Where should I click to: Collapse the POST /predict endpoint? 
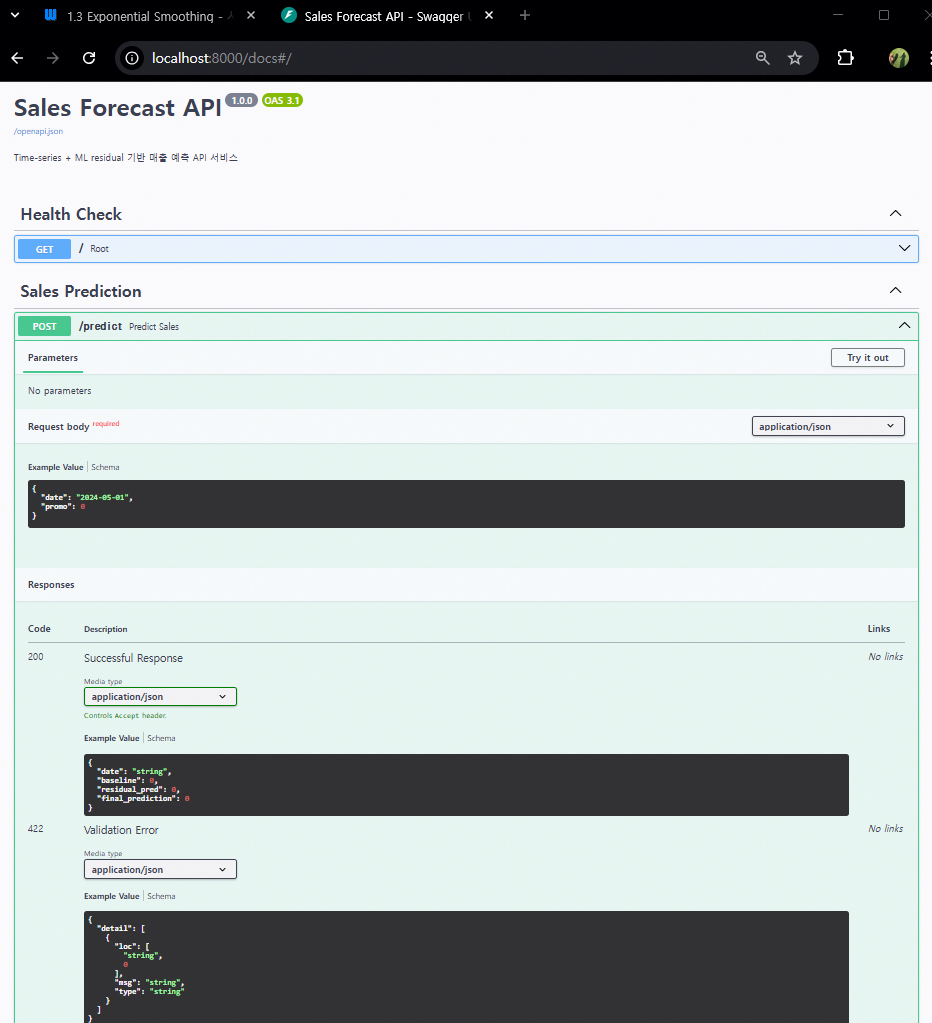[x=905, y=326]
